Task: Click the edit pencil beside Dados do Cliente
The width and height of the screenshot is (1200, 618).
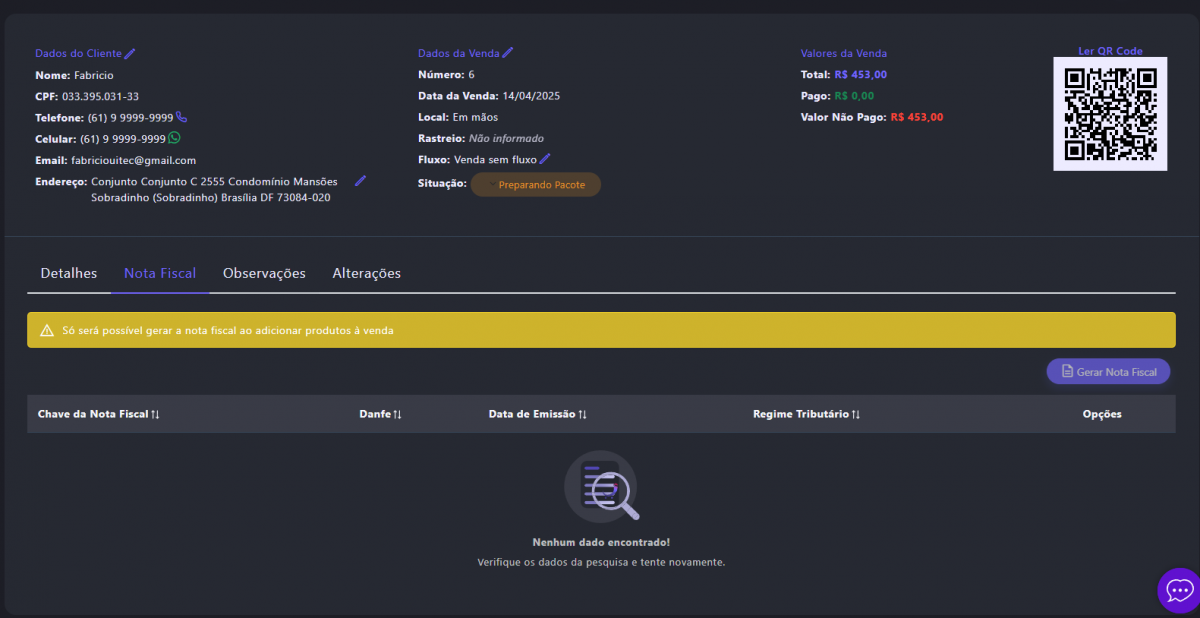Action: (130, 53)
